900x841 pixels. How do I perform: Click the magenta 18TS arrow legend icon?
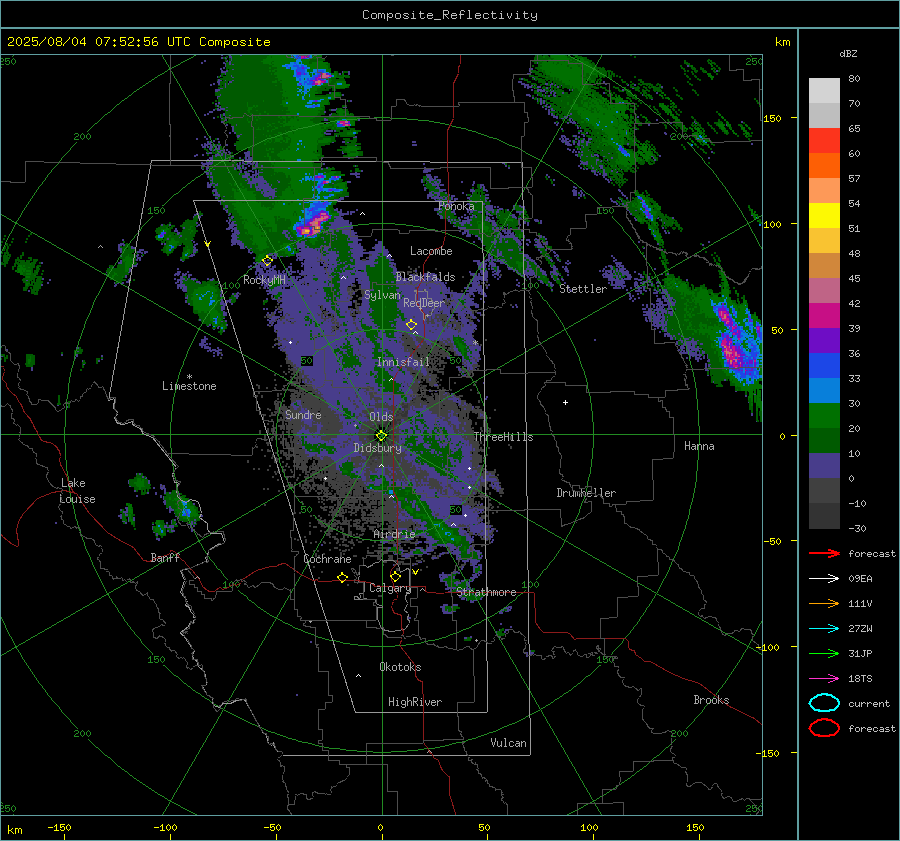[824, 679]
